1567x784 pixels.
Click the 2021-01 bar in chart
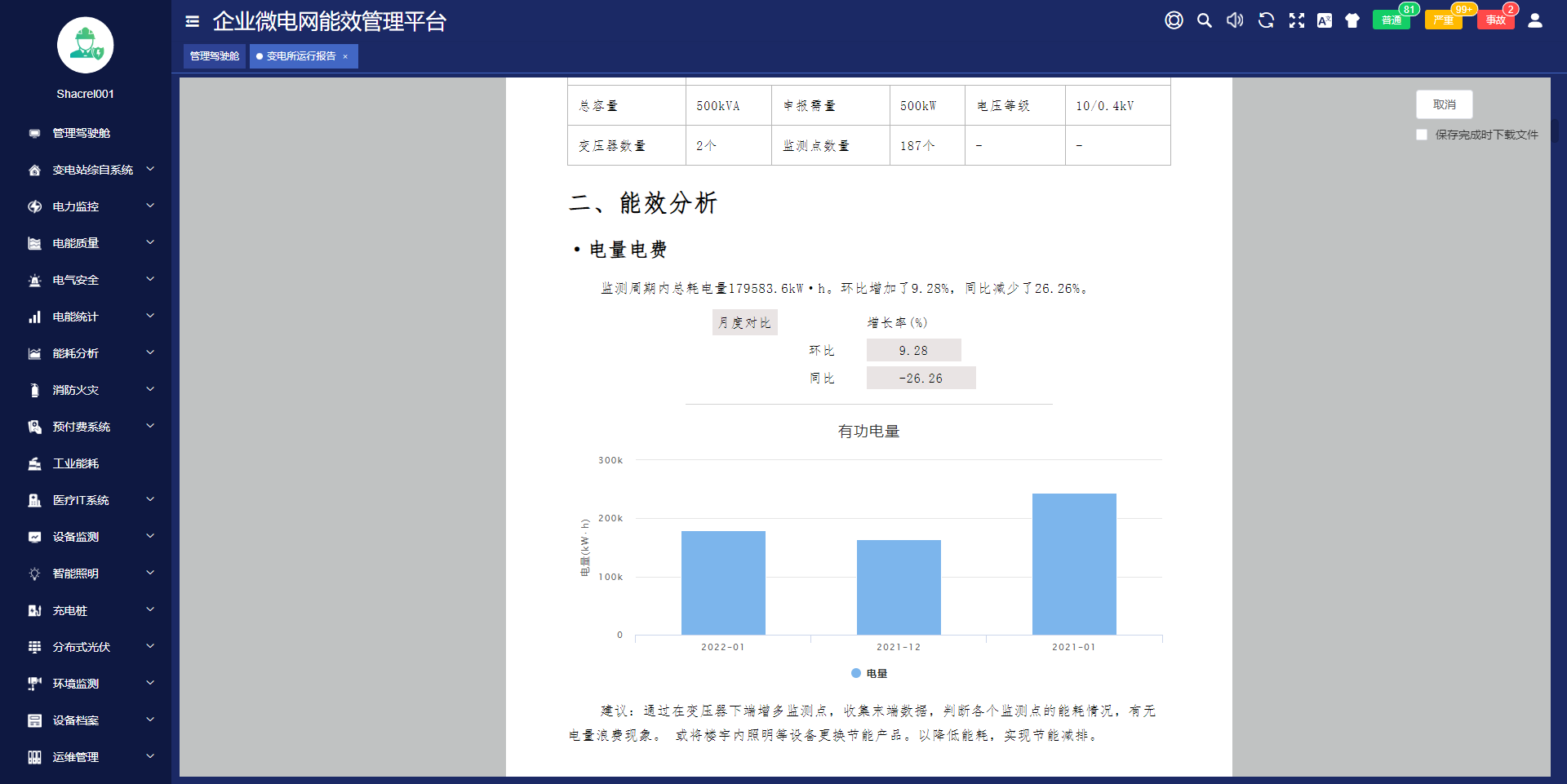point(1073,564)
